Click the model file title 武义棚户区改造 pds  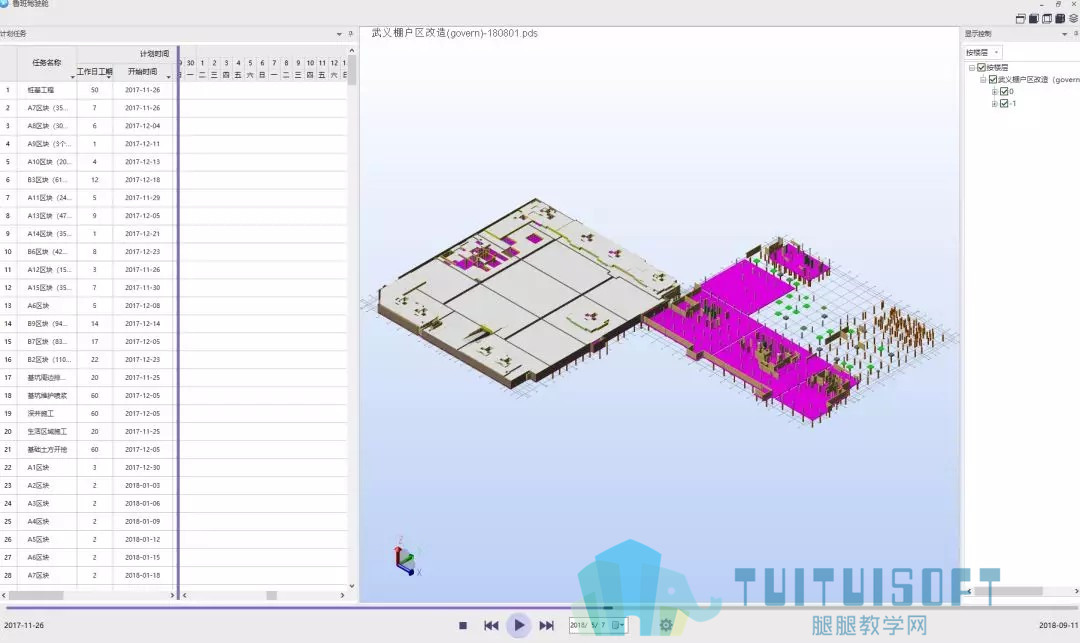[x=455, y=33]
